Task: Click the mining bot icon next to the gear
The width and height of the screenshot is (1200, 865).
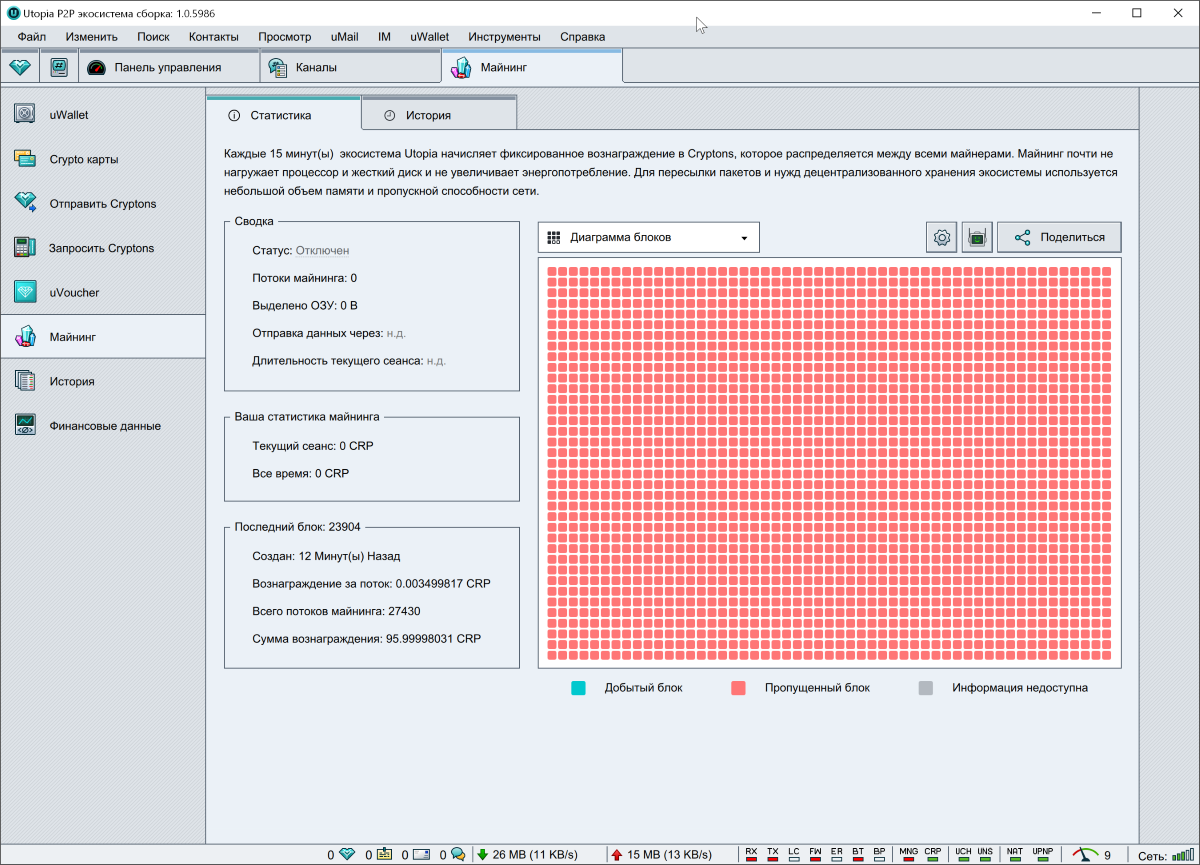Action: pos(977,237)
